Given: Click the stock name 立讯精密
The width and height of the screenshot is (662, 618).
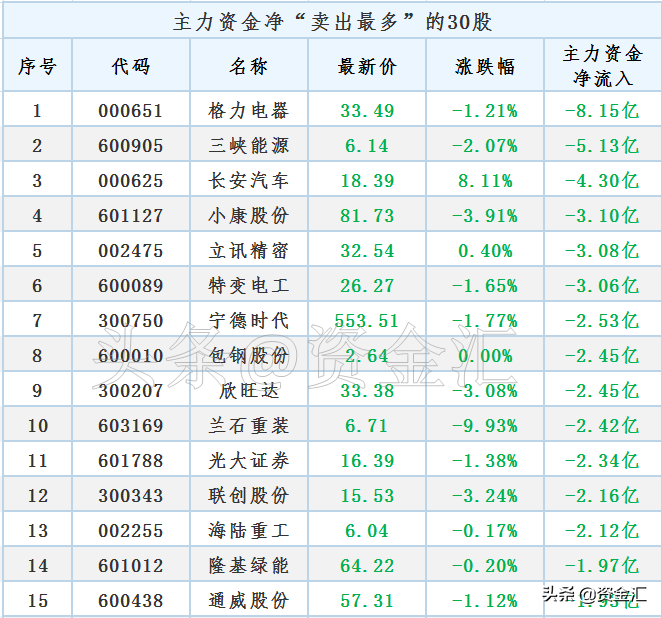Looking at the screenshot, I should click(249, 251).
